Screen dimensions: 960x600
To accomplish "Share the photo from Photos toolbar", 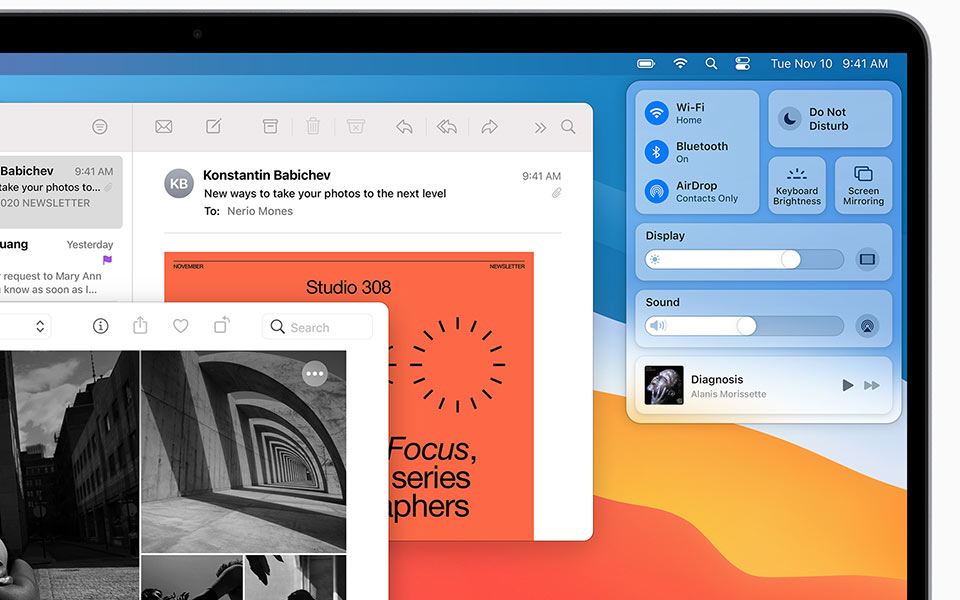I will (140, 325).
